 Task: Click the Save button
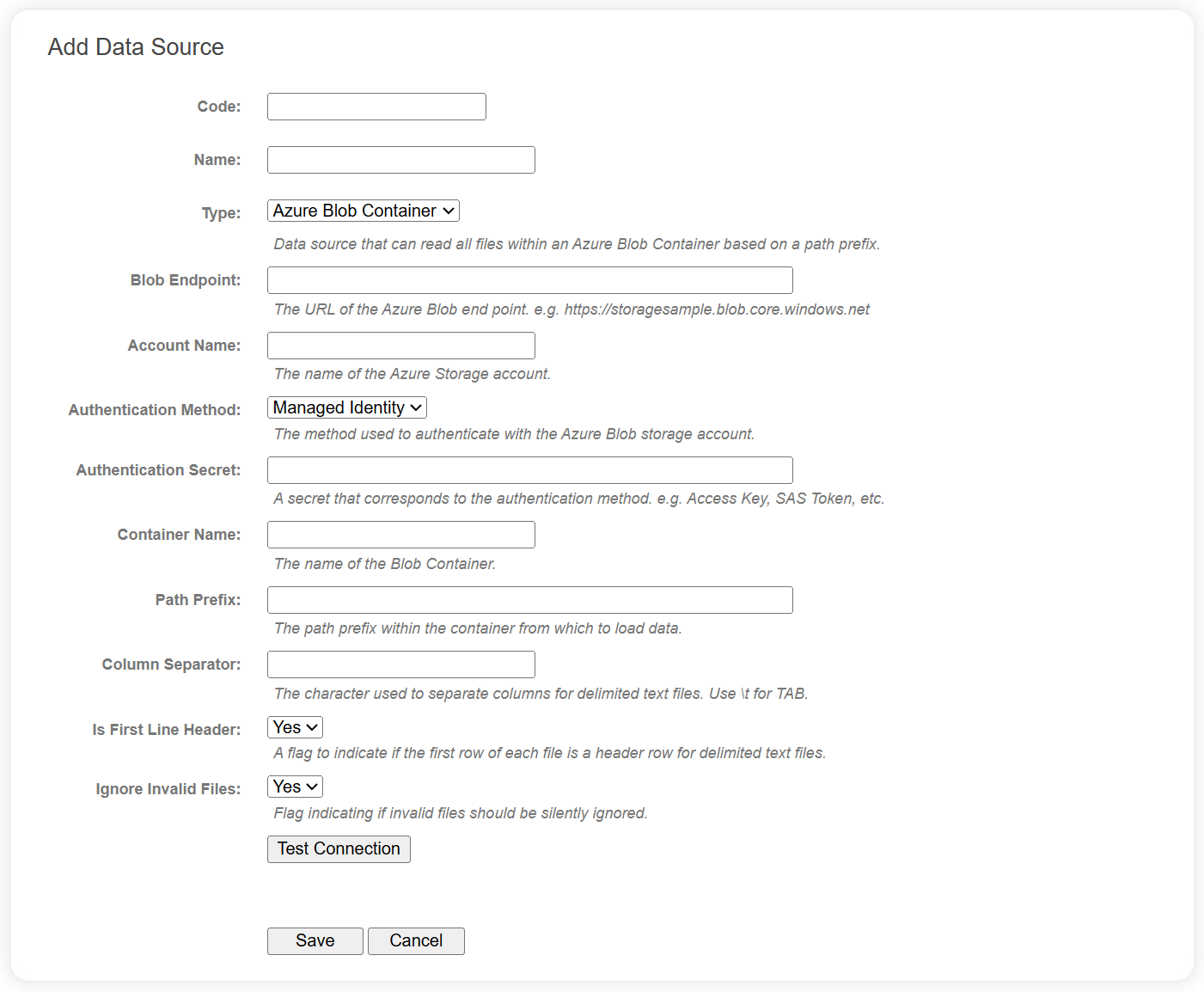point(315,940)
